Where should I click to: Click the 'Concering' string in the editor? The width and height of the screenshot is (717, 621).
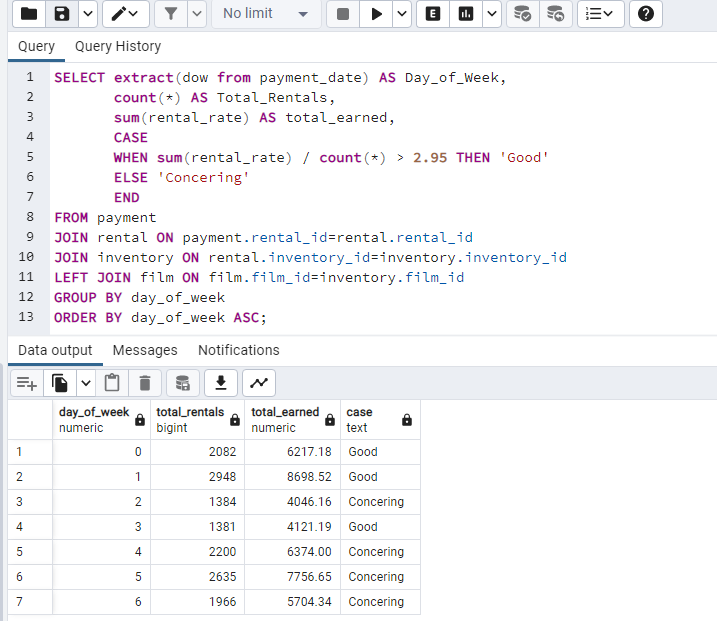tap(203, 178)
